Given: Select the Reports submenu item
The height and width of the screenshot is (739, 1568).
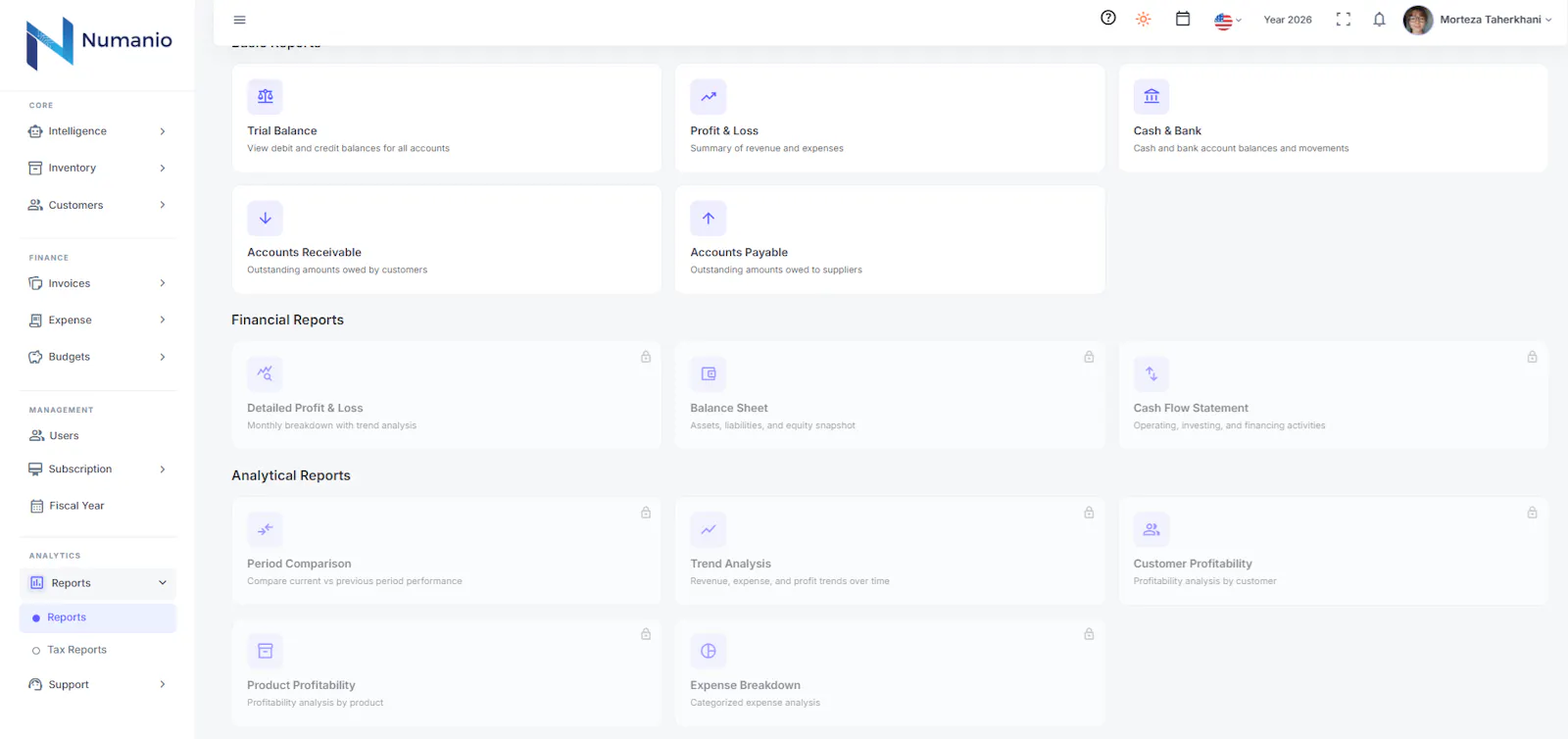Looking at the screenshot, I should (98, 617).
